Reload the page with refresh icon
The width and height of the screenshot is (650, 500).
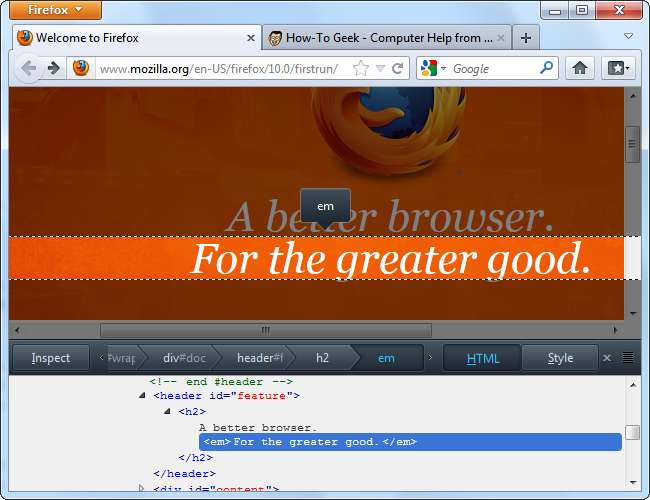point(398,68)
